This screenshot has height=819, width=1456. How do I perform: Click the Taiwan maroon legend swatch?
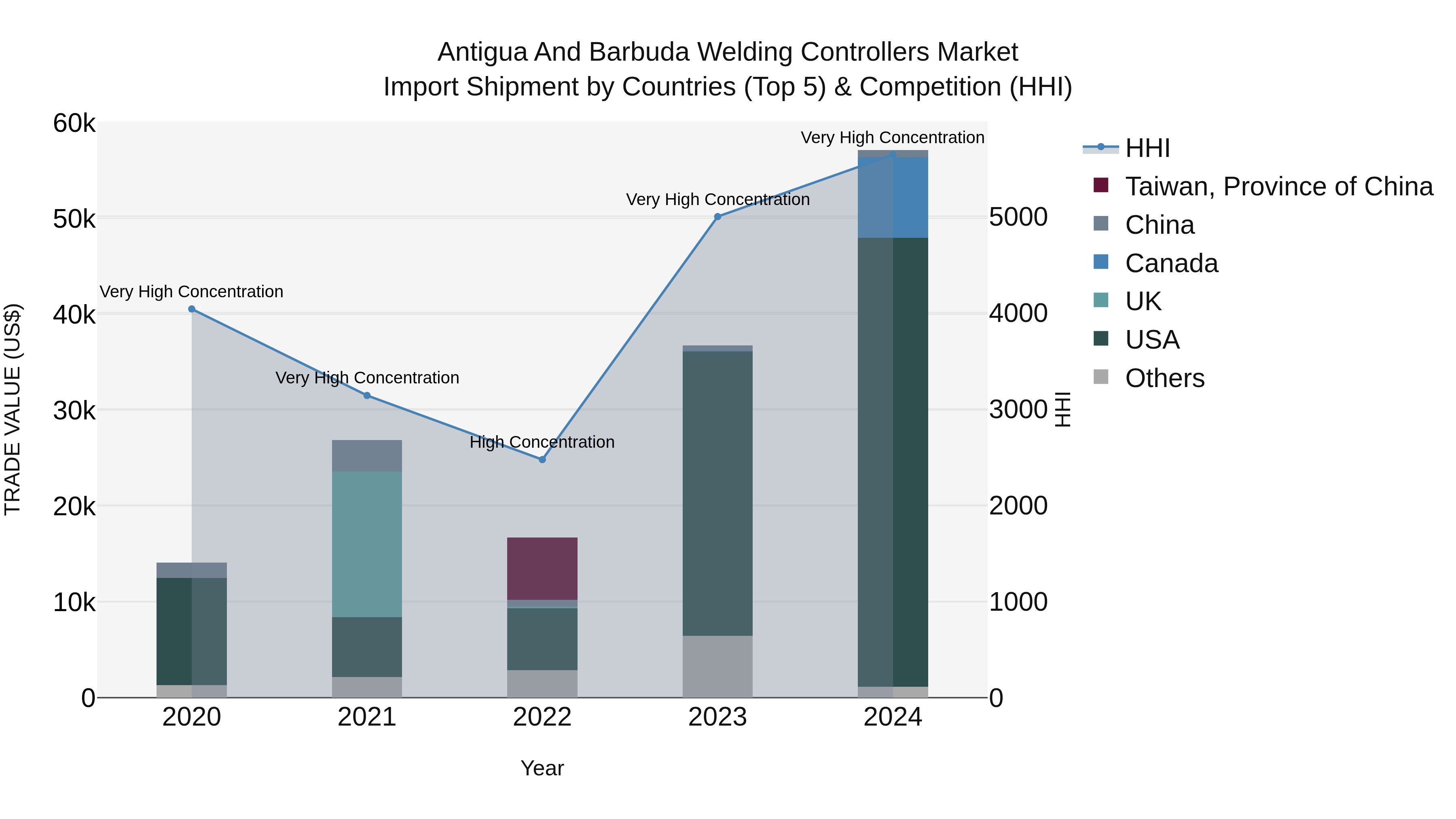click(x=1101, y=185)
